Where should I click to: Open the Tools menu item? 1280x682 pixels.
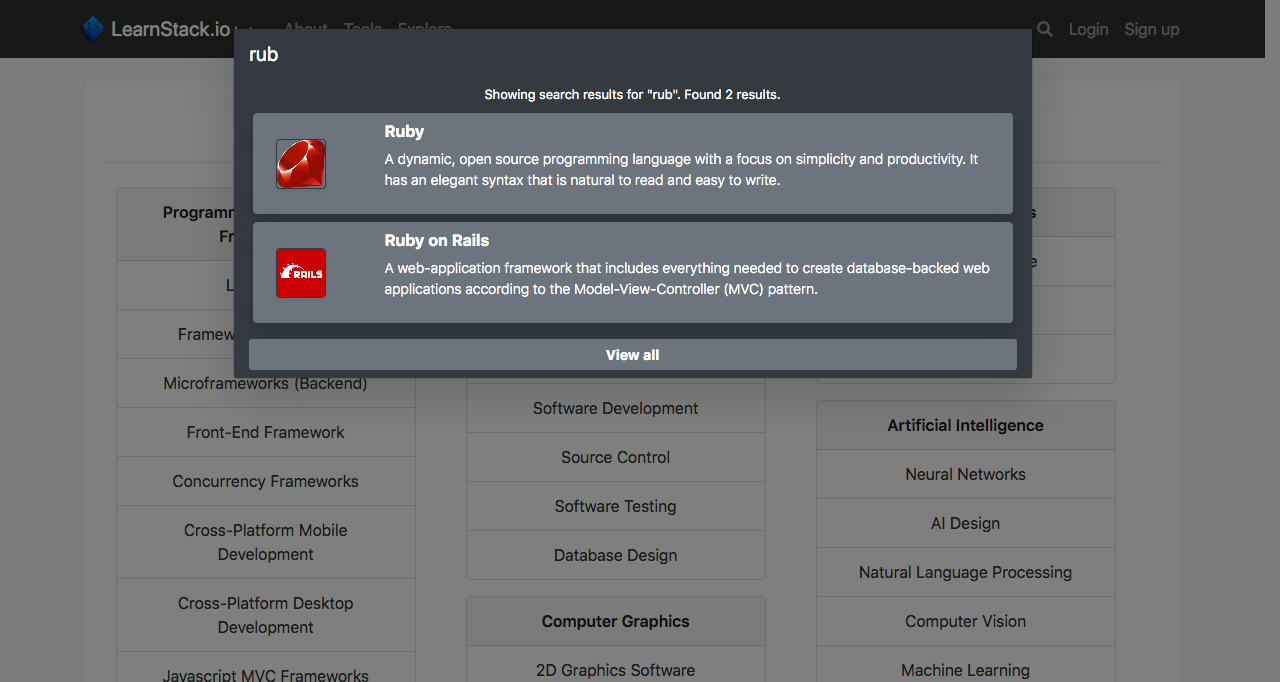pyautogui.click(x=362, y=28)
